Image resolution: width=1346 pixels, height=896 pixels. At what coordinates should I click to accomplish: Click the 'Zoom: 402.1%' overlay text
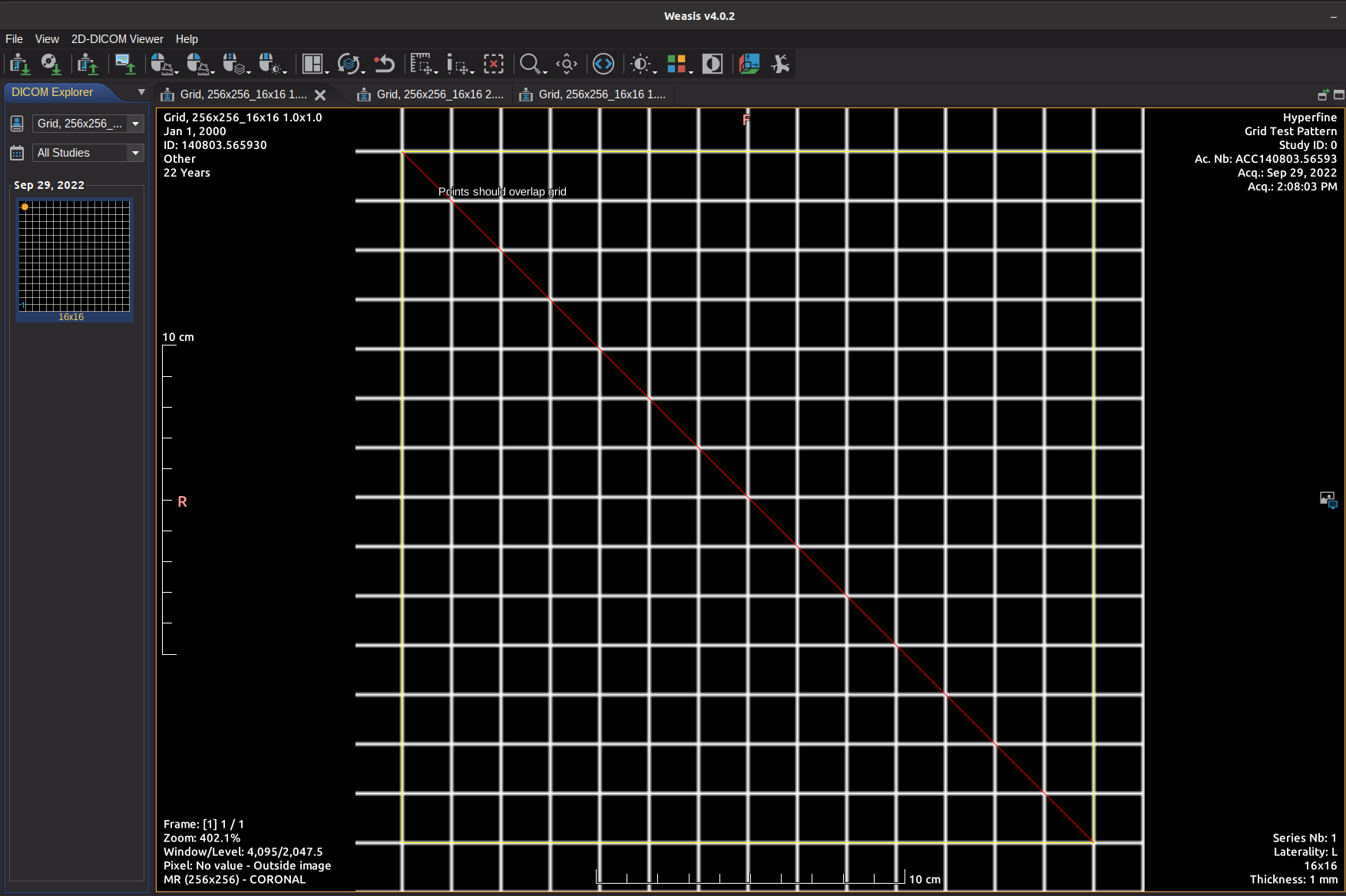pos(202,838)
